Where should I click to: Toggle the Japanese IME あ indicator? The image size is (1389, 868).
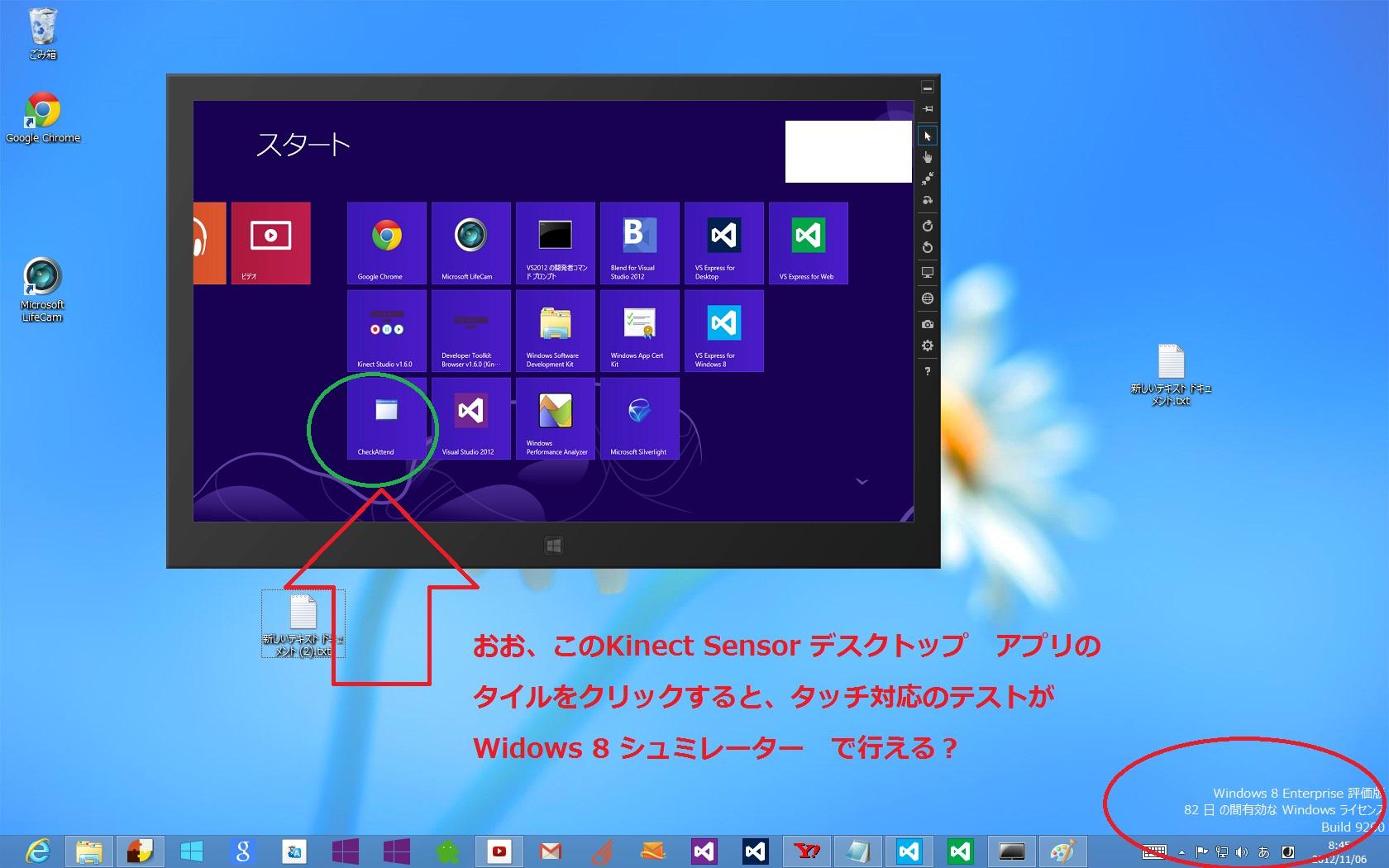point(1263,852)
